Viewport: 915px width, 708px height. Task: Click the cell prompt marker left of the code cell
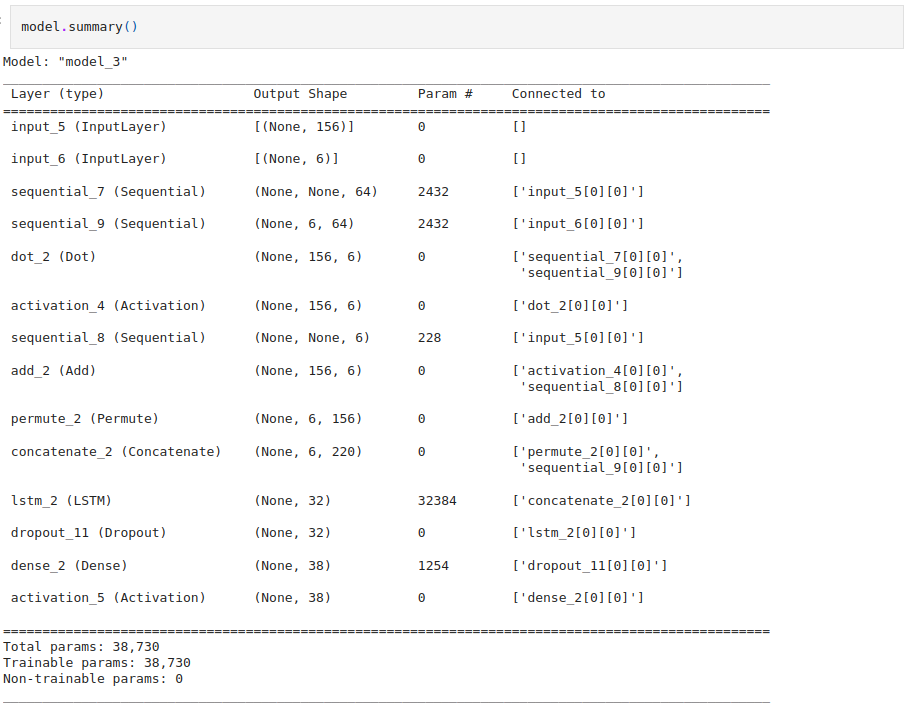coord(6,27)
